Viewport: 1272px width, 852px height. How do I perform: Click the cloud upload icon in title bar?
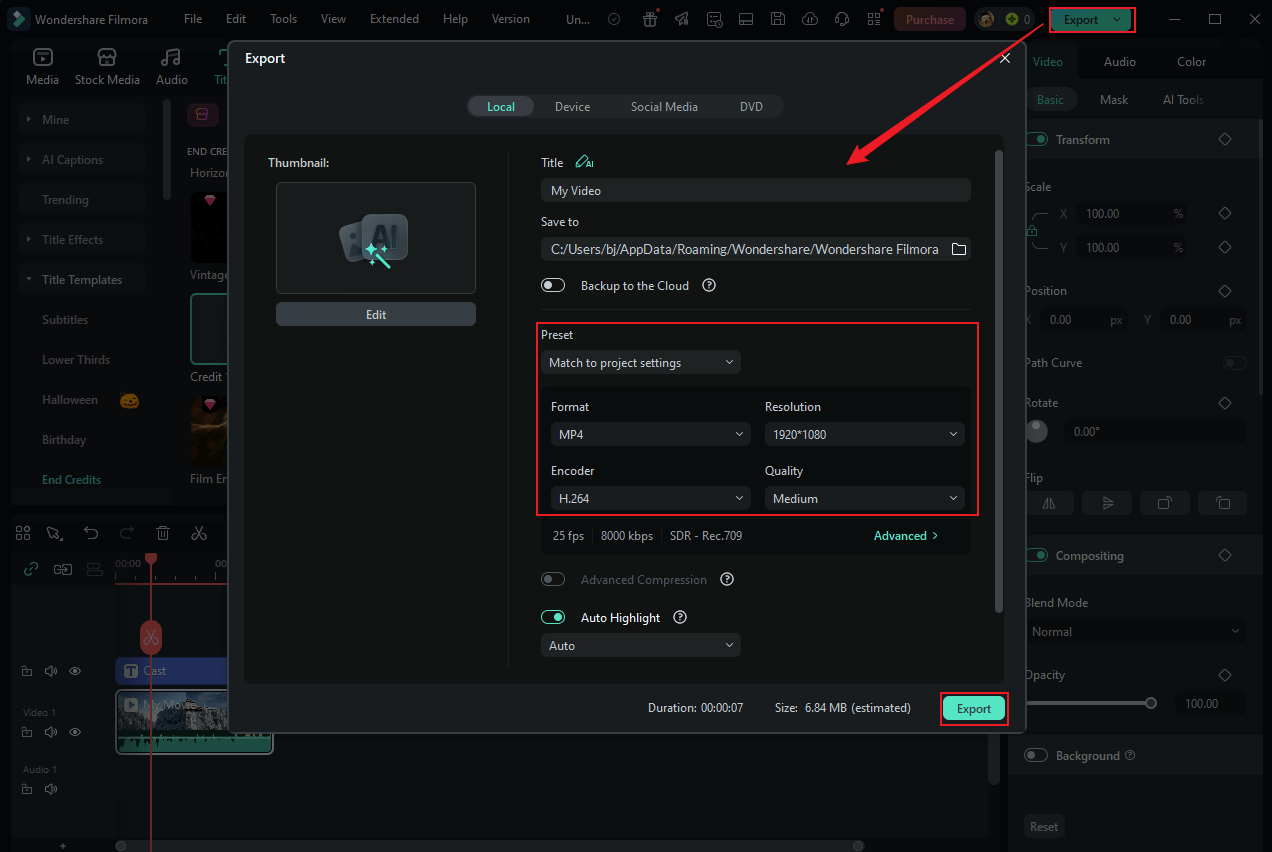pos(809,18)
